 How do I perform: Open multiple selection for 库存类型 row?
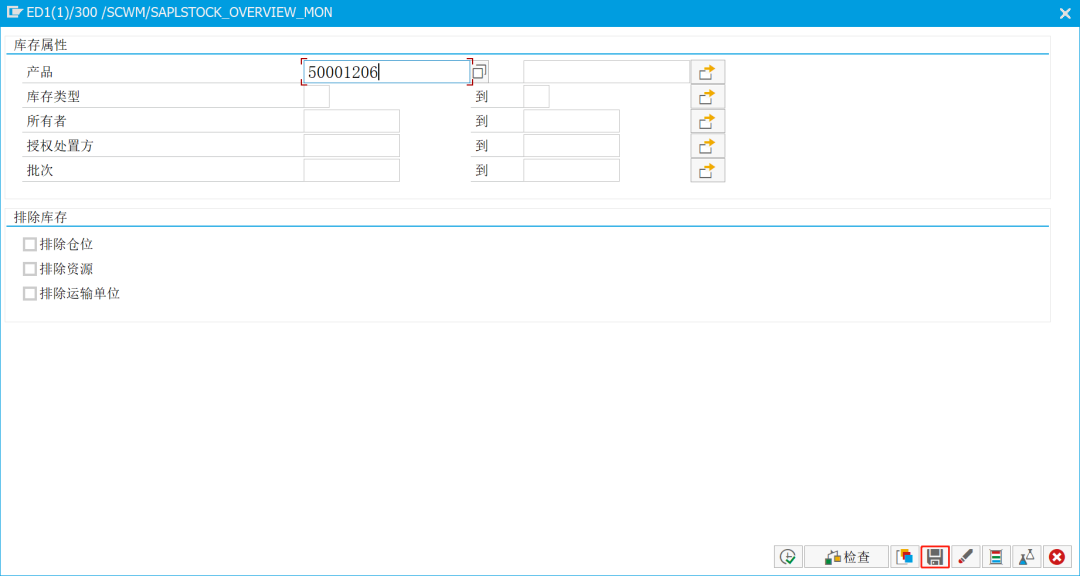[707, 96]
